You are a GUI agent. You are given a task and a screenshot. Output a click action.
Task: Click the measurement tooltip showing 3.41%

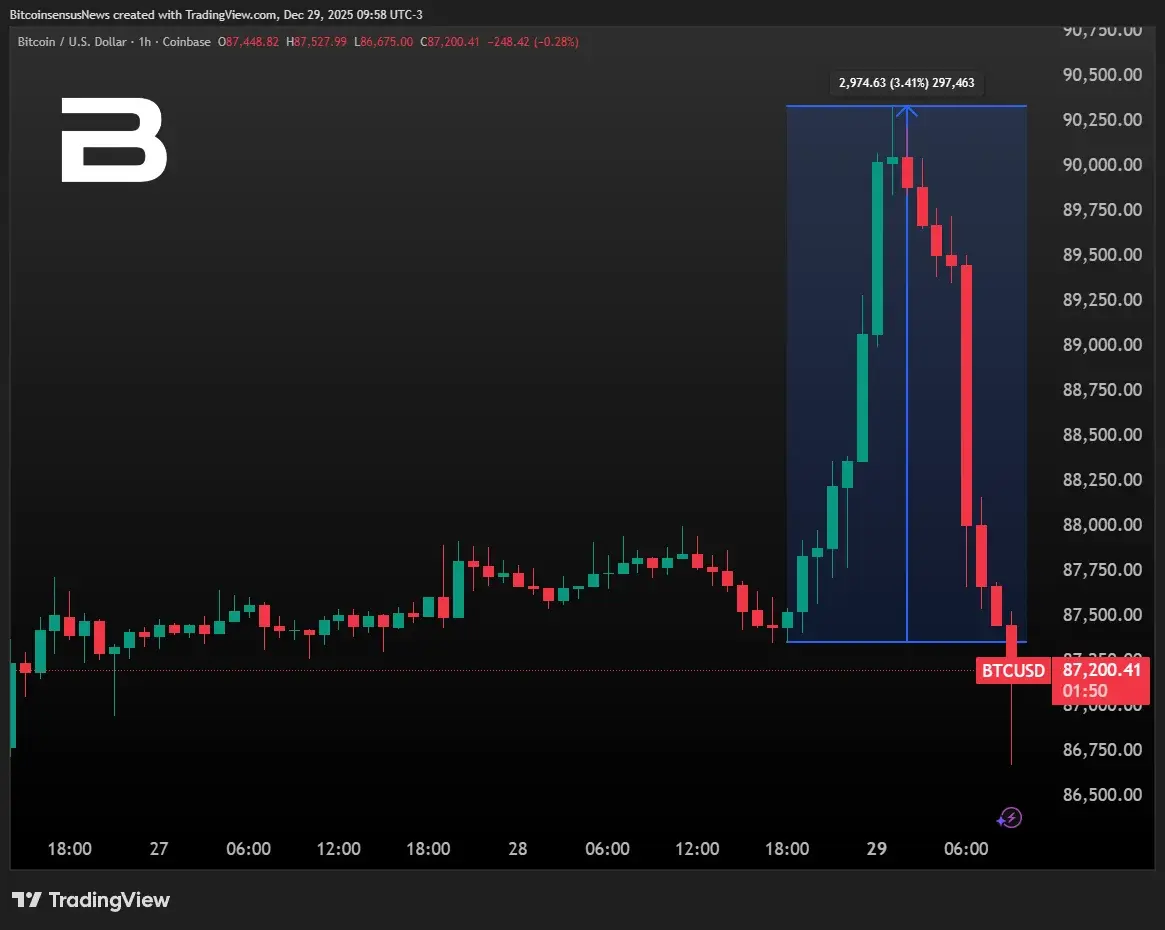click(906, 83)
